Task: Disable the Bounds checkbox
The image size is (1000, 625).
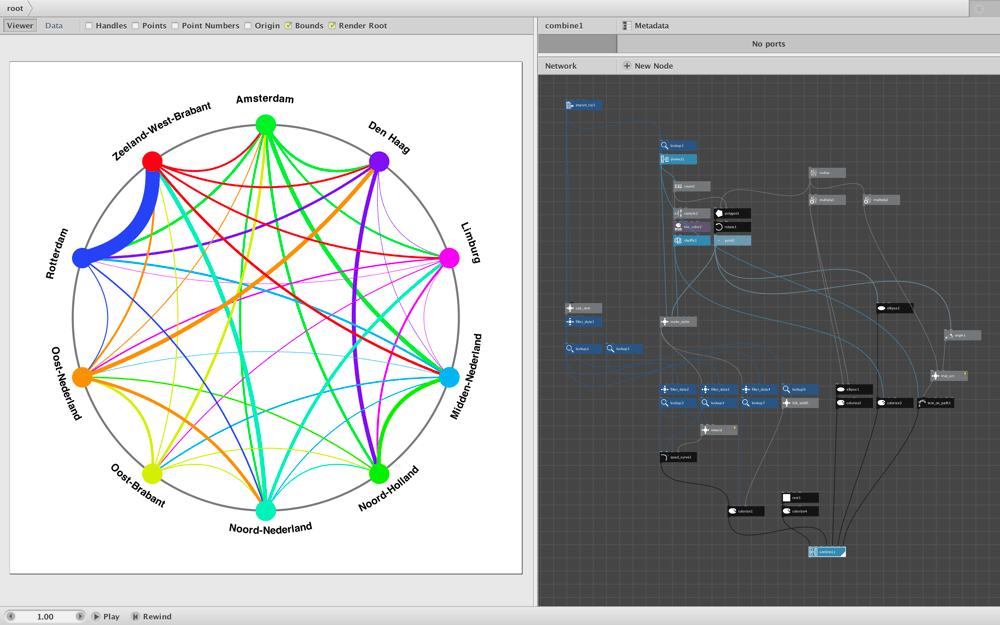Action: [x=288, y=26]
